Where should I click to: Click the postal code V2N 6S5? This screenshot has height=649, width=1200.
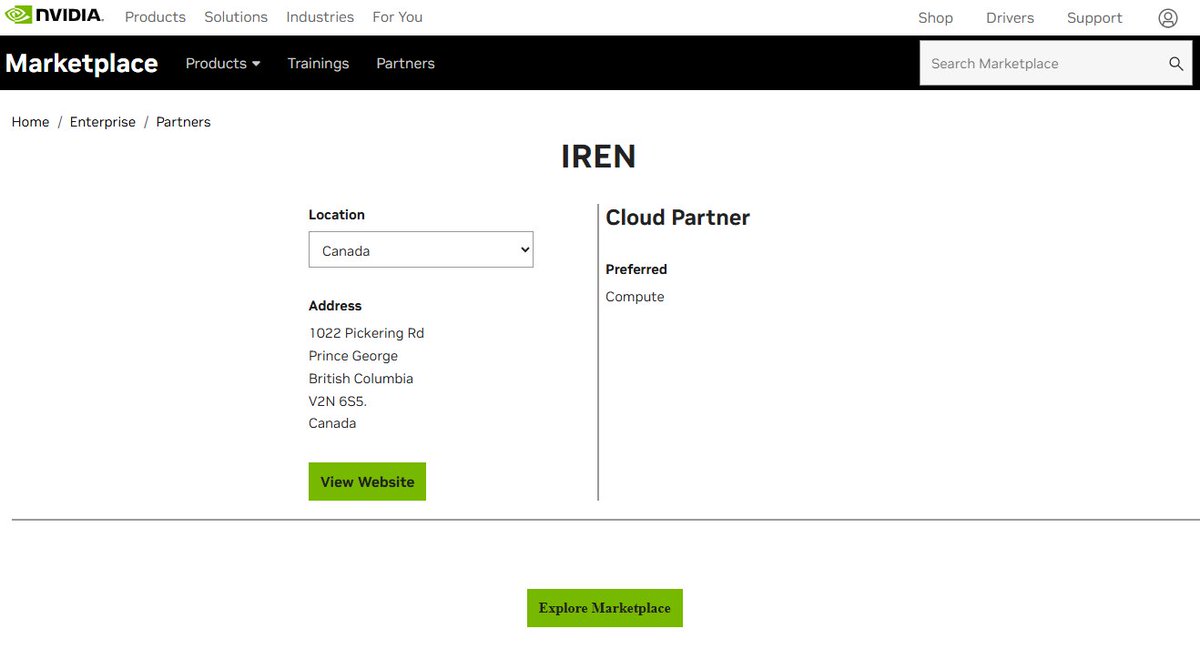338,401
